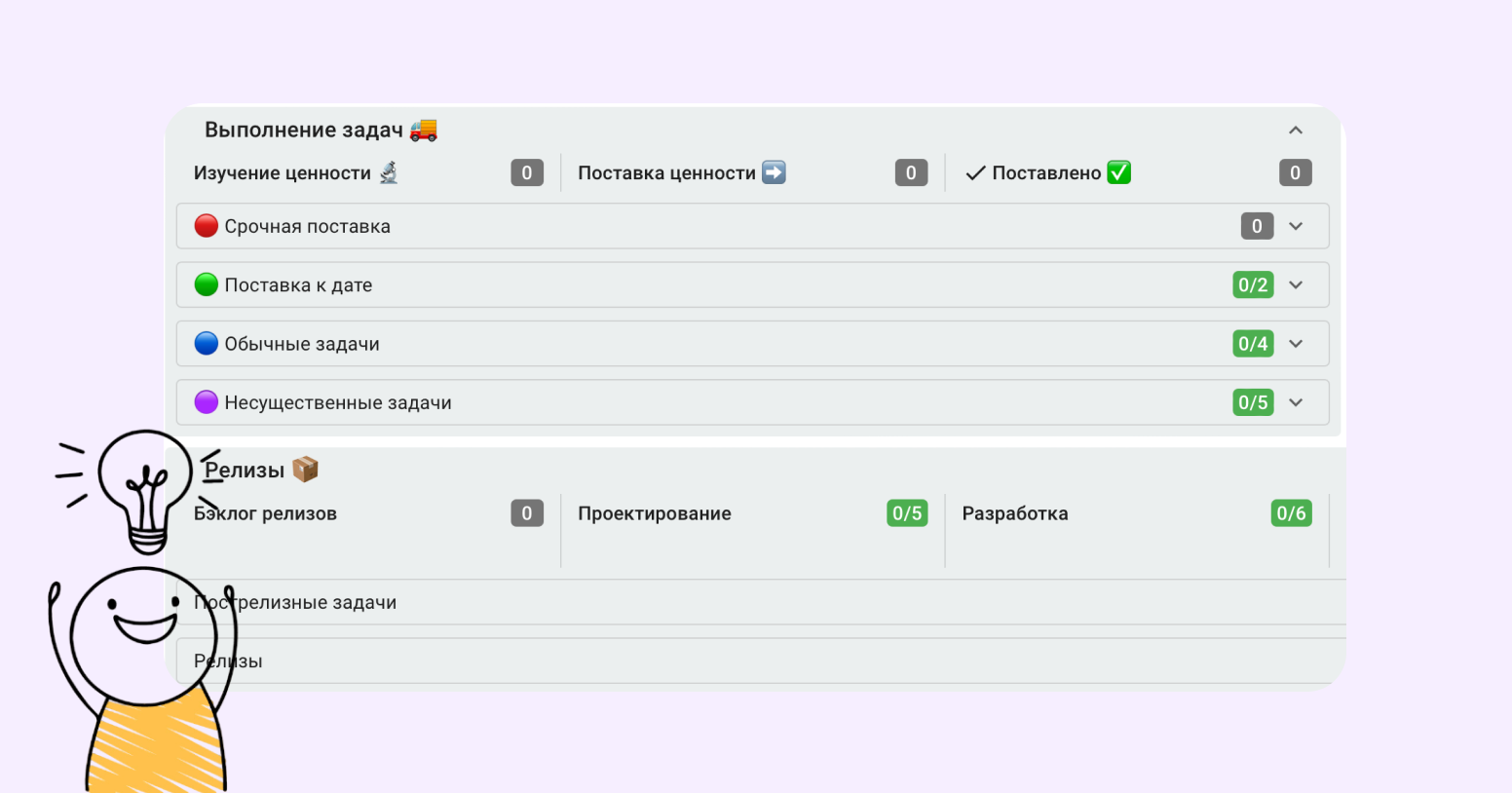Click the package icon beside Релизы heading
The width and height of the screenshot is (1512, 793).
305,470
